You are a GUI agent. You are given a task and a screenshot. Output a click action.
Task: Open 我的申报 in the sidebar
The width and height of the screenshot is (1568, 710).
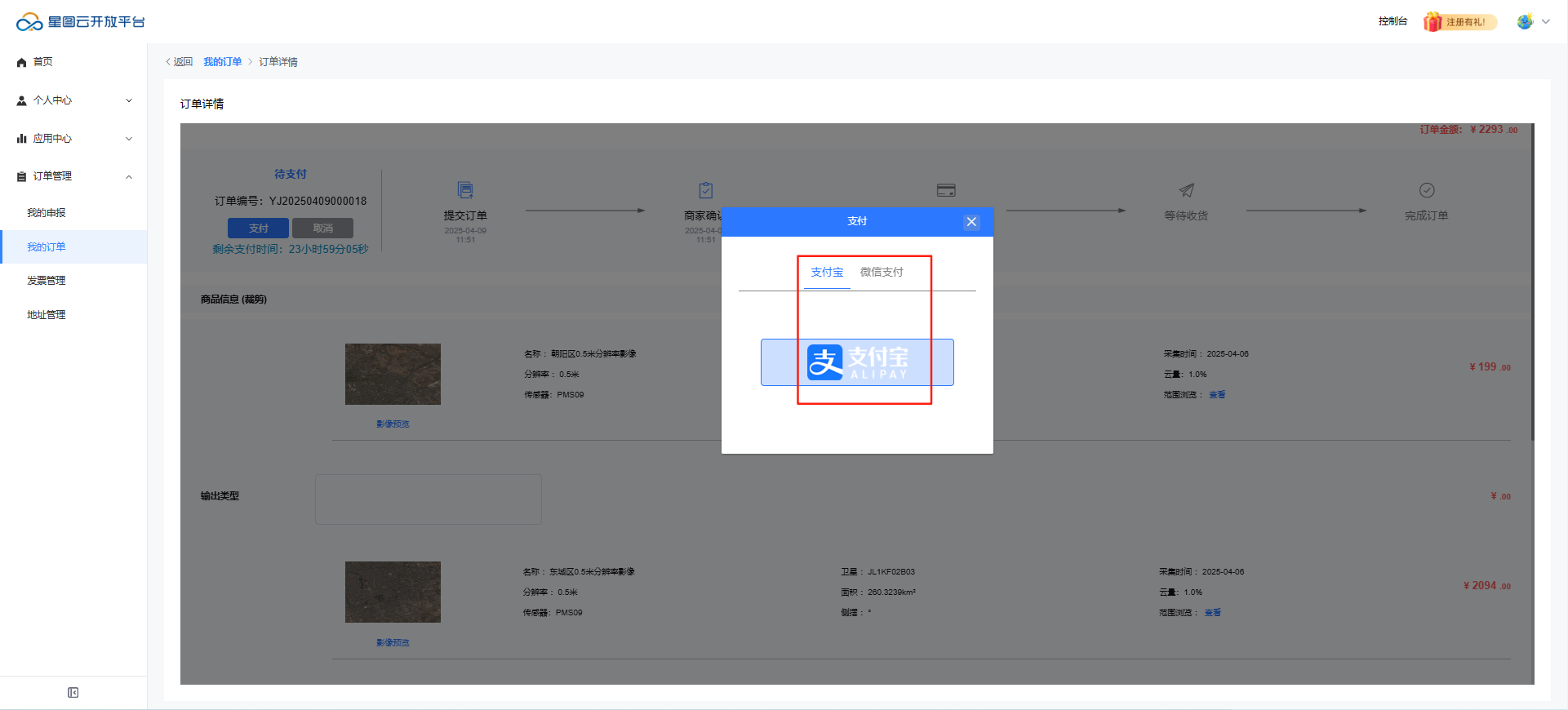(47, 213)
